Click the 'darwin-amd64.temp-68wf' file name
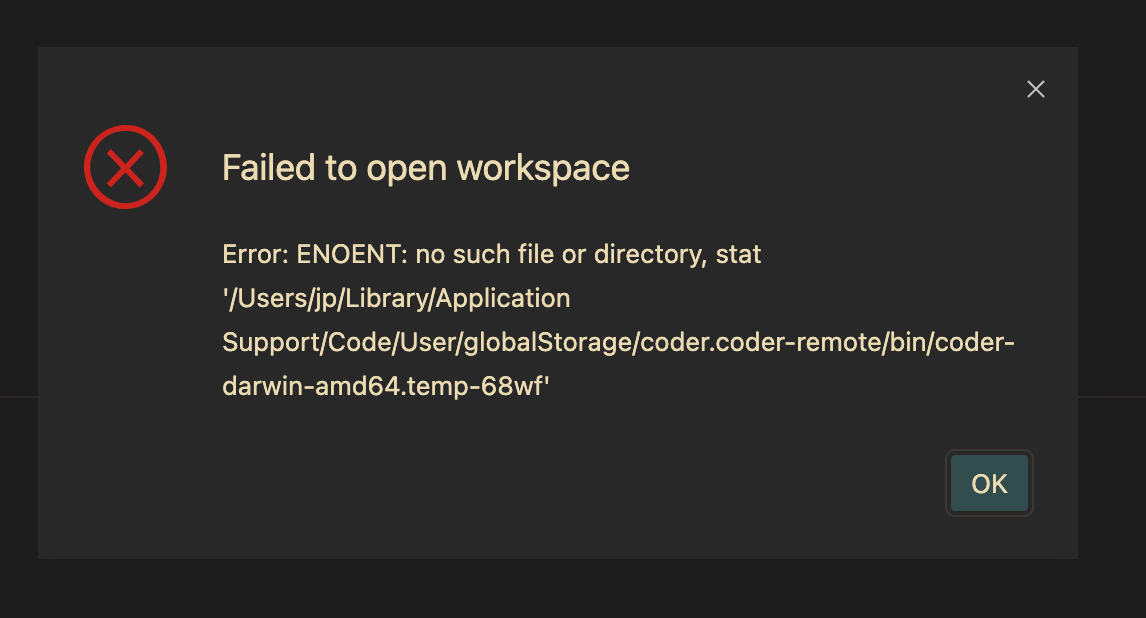 pyautogui.click(x=383, y=386)
